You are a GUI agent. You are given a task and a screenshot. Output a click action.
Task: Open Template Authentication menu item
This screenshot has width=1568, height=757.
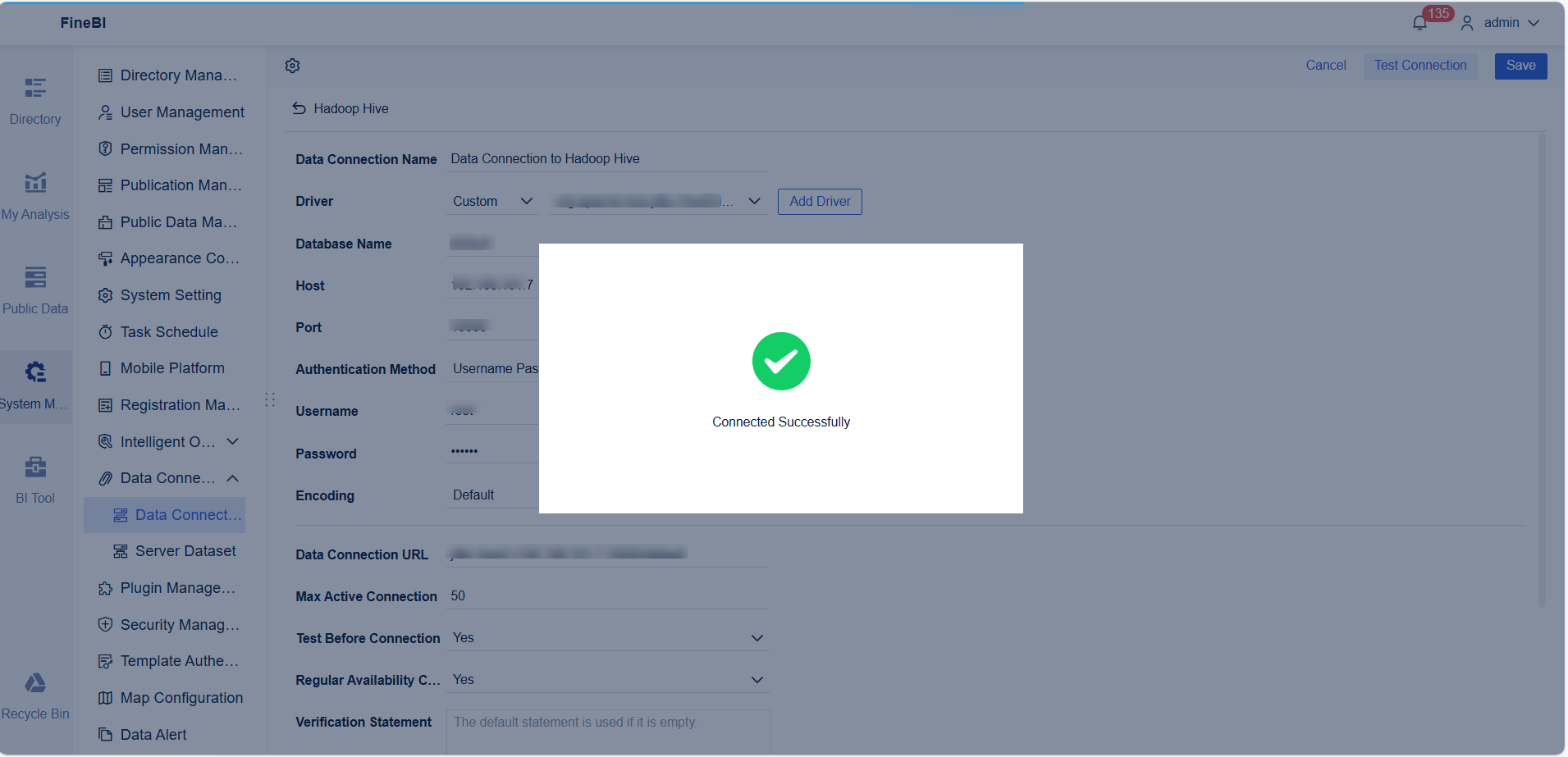[x=169, y=661]
